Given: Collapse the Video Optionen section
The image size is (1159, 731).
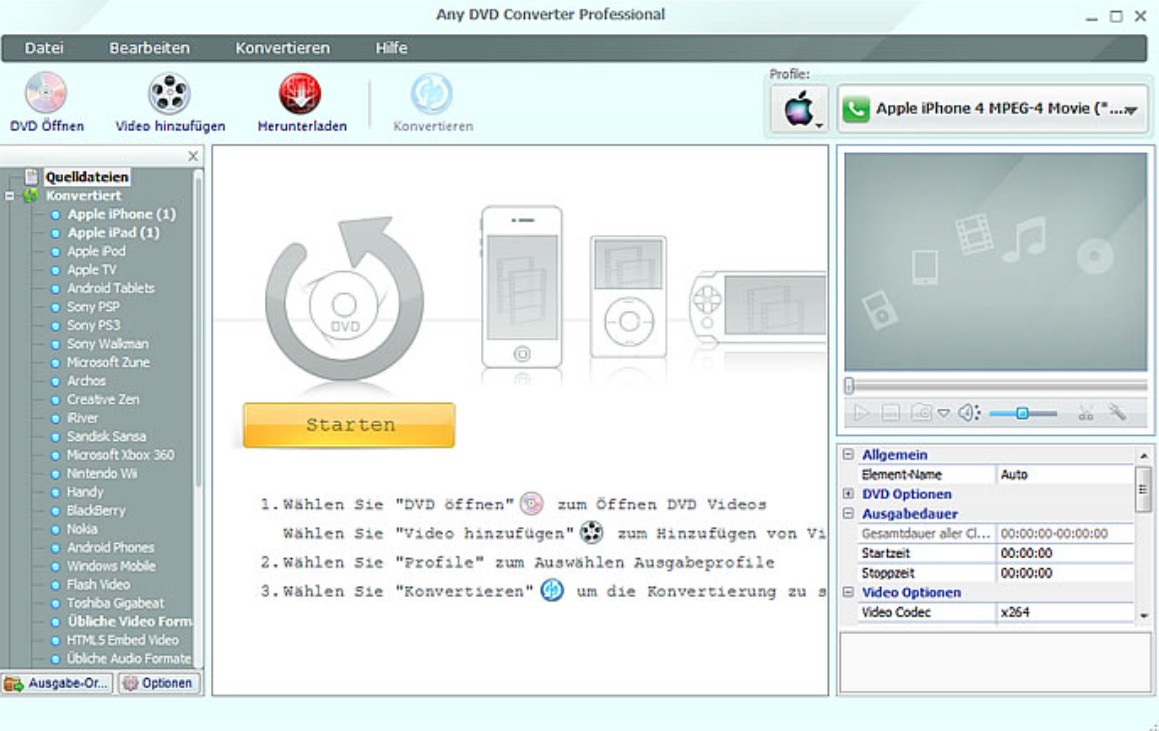Looking at the screenshot, I should click(849, 592).
